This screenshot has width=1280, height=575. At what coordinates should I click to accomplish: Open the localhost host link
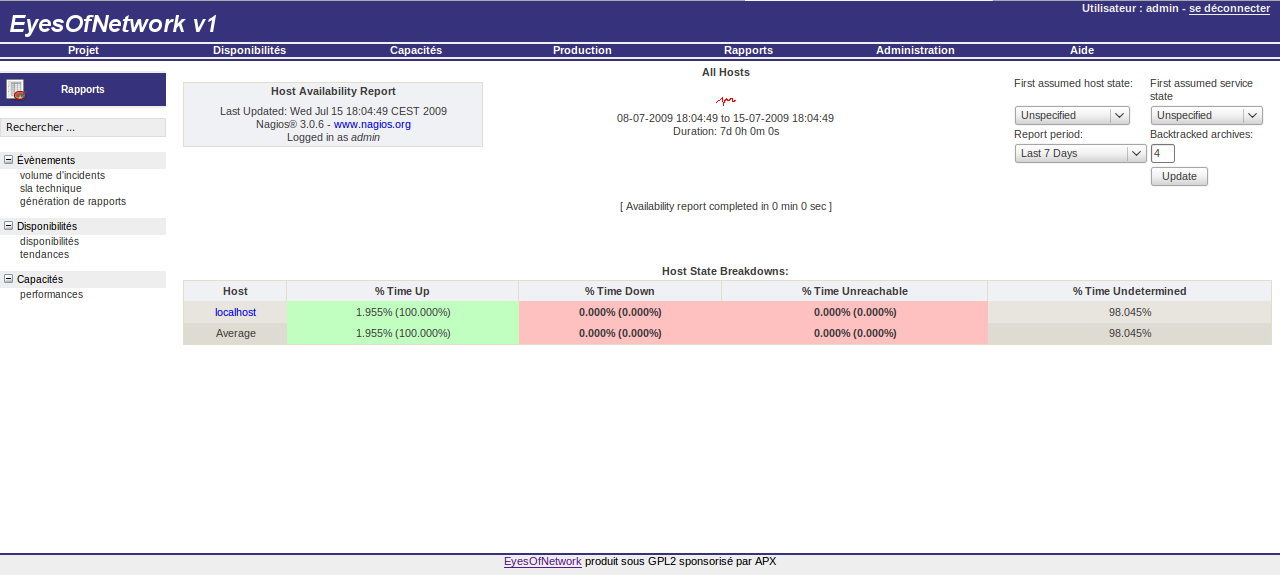coord(235,312)
